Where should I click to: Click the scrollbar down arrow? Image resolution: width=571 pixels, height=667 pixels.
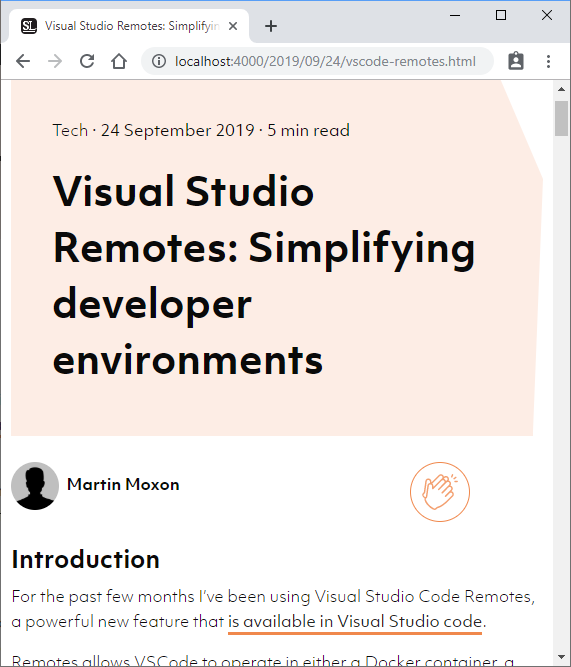coord(561,658)
